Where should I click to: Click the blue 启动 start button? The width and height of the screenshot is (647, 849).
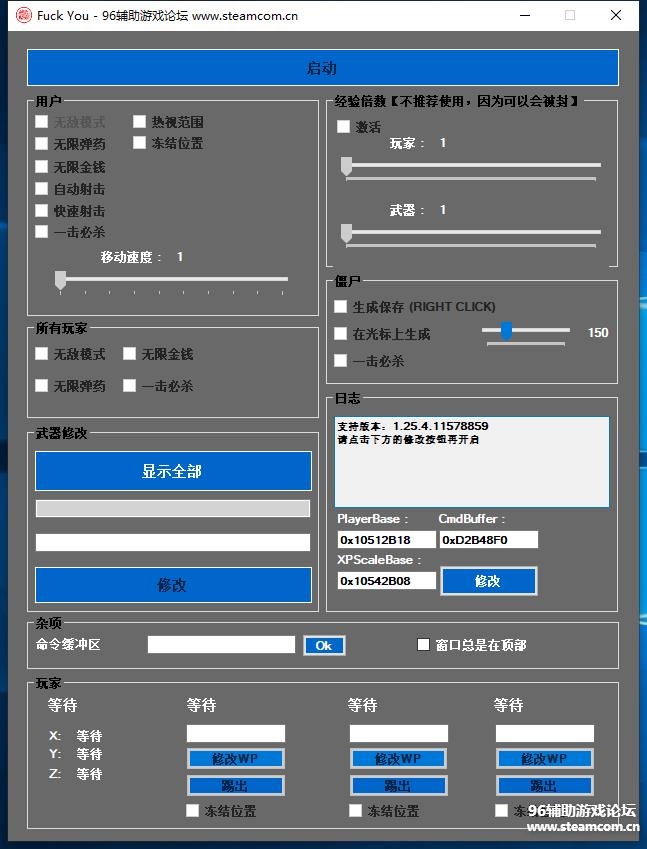323,68
